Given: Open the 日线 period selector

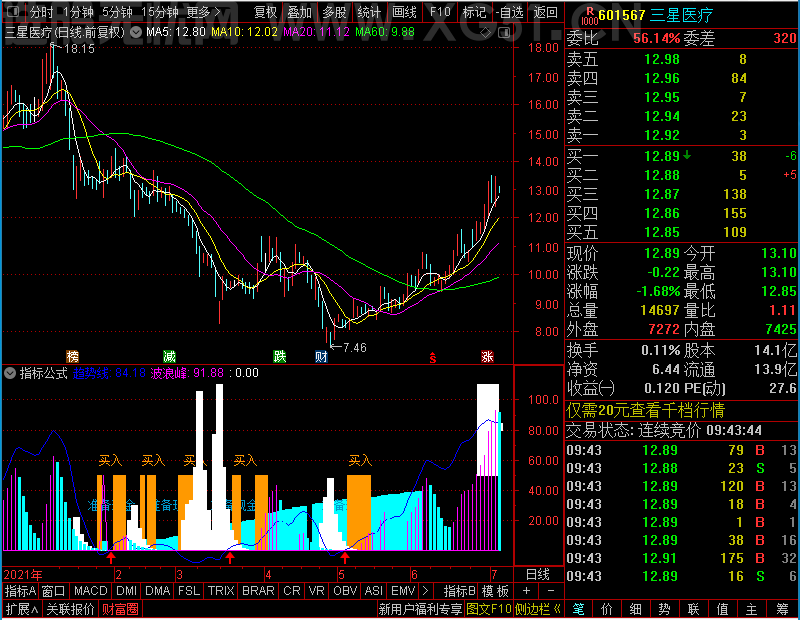Looking at the screenshot, I should tap(538, 575).
